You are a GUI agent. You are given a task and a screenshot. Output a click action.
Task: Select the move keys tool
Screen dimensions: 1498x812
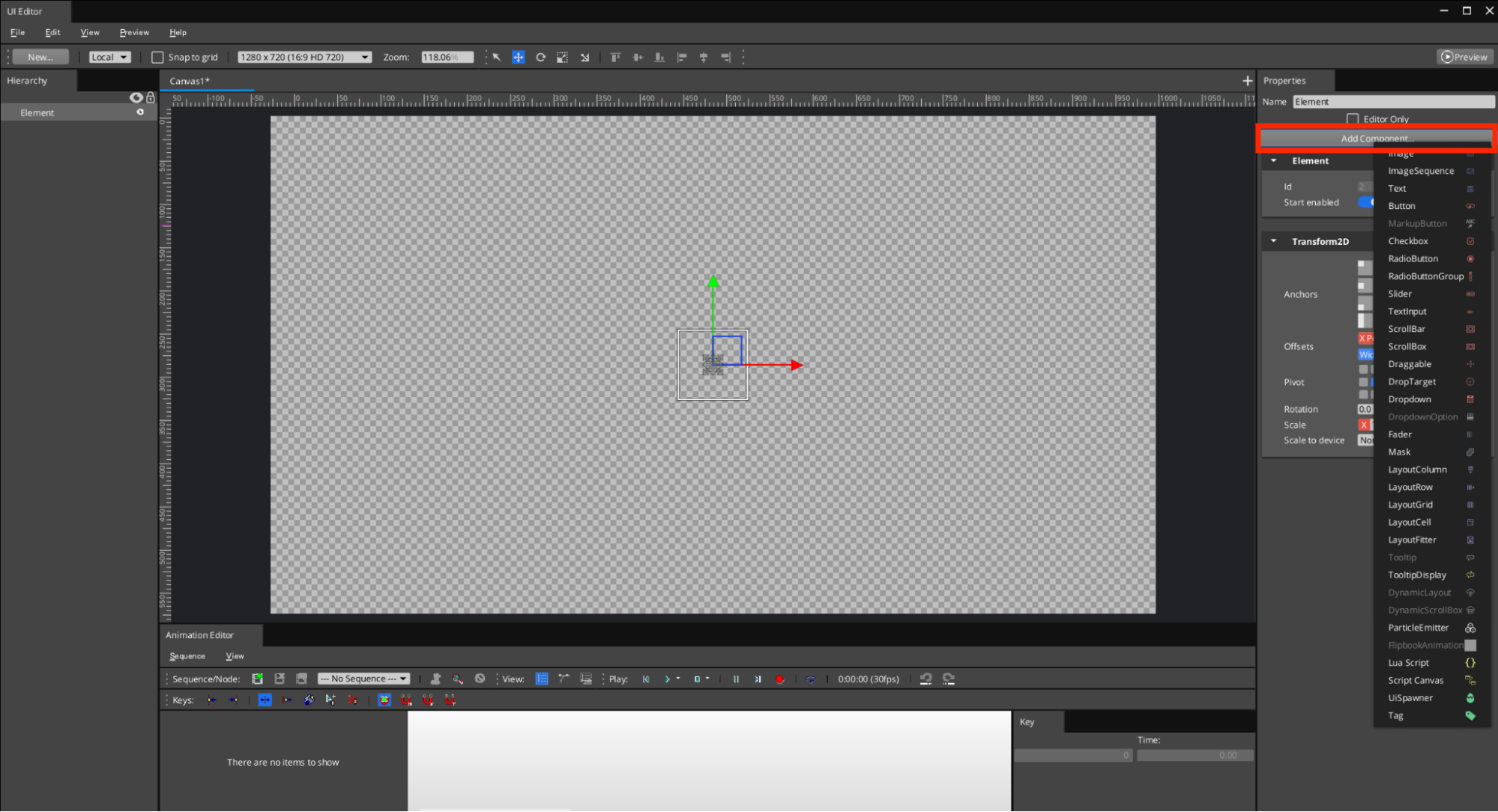[x=265, y=700]
